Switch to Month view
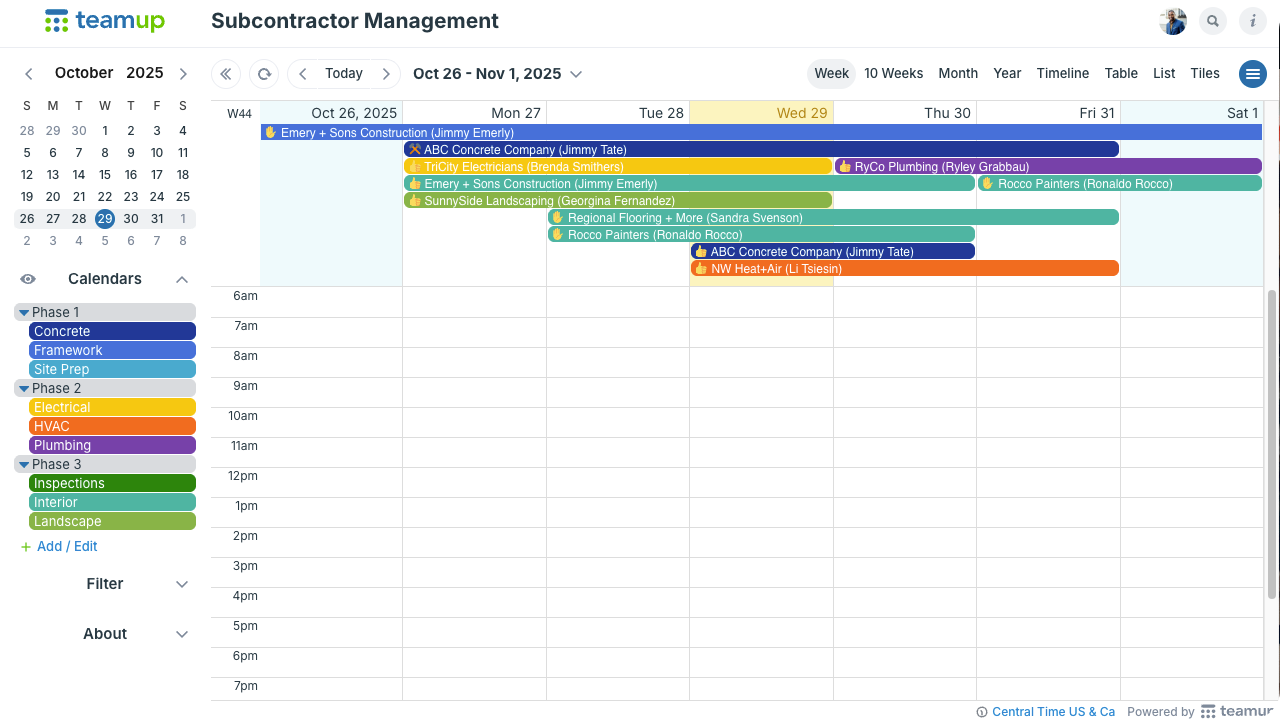This screenshot has height=720, width=1280. [x=958, y=74]
